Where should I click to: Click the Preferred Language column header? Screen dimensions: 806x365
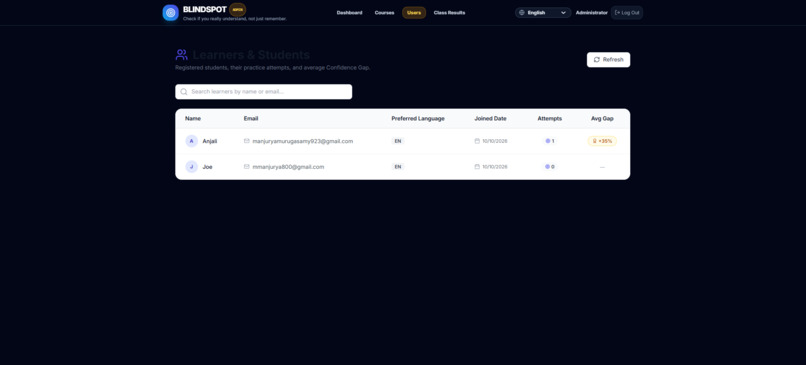pyautogui.click(x=418, y=118)
